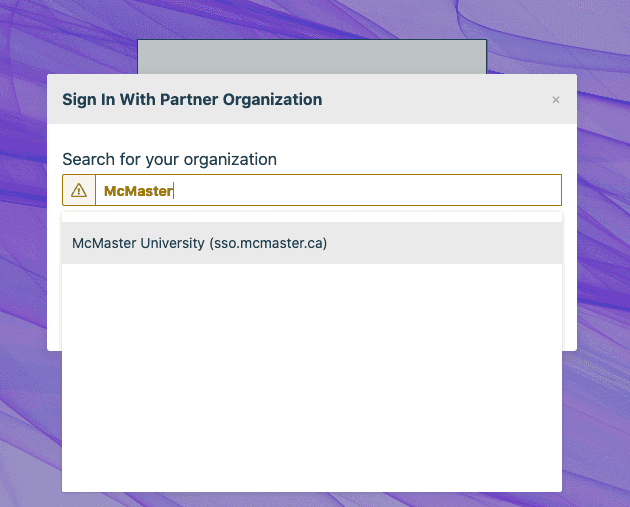The image size is (630, 507).
Task: Dismiss the modal using the × icon
Action: (556, 100)
